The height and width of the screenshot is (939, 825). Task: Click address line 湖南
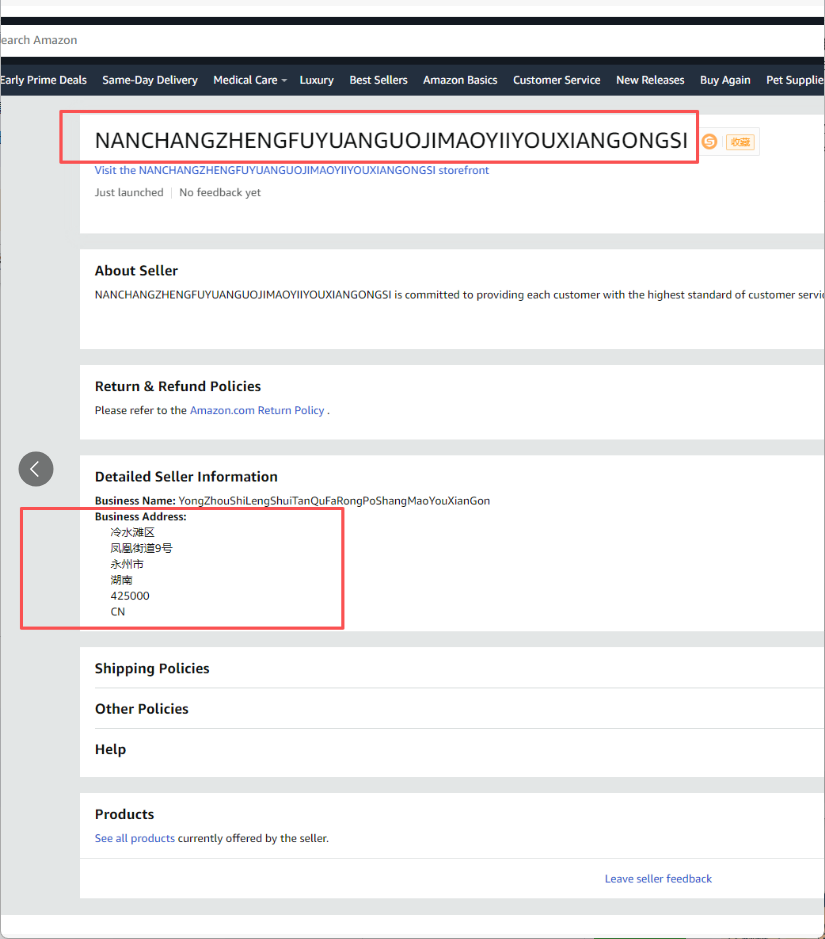pos(122,580)
